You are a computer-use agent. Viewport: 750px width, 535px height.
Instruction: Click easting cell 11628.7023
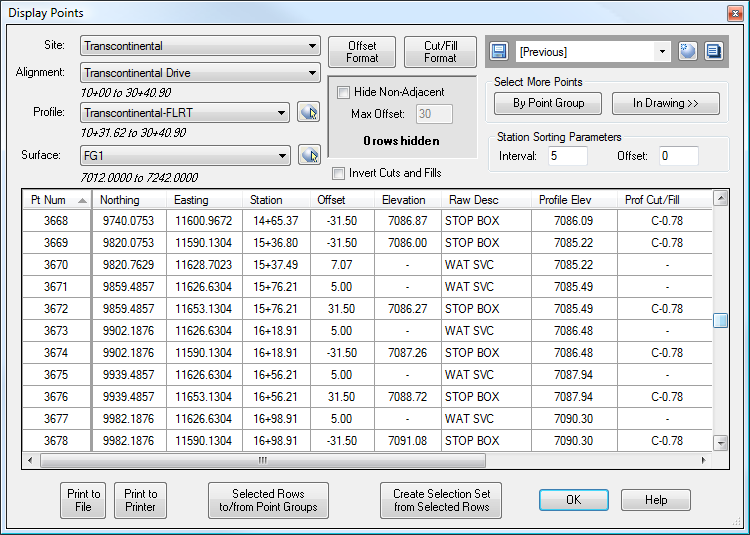tap(204, 265)
